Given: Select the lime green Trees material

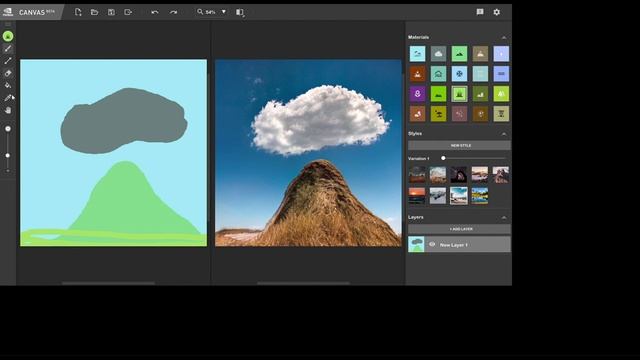Looking at the screenshot, I should click(501, 94).
